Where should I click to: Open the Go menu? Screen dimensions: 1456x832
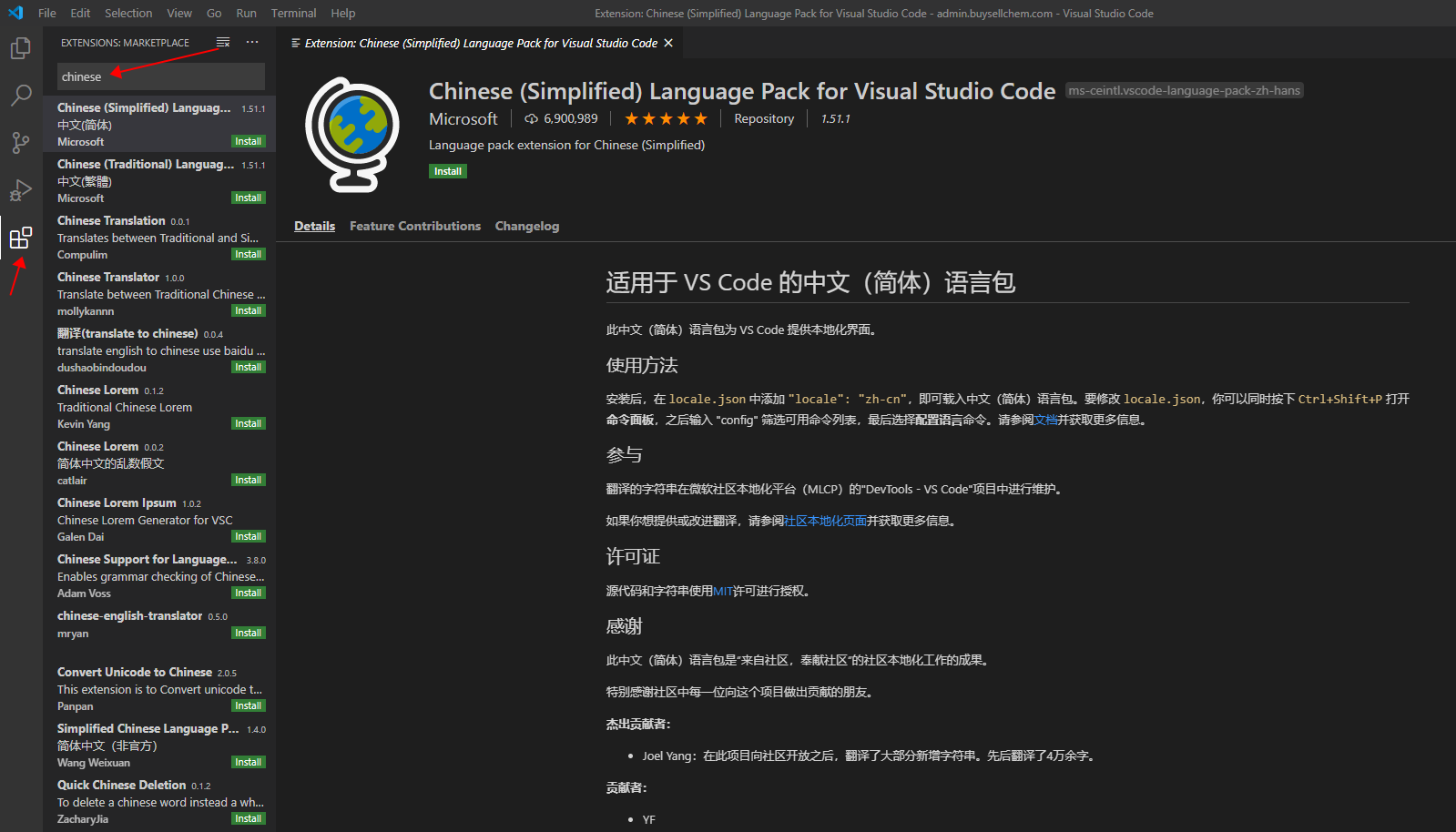[214, 13]
